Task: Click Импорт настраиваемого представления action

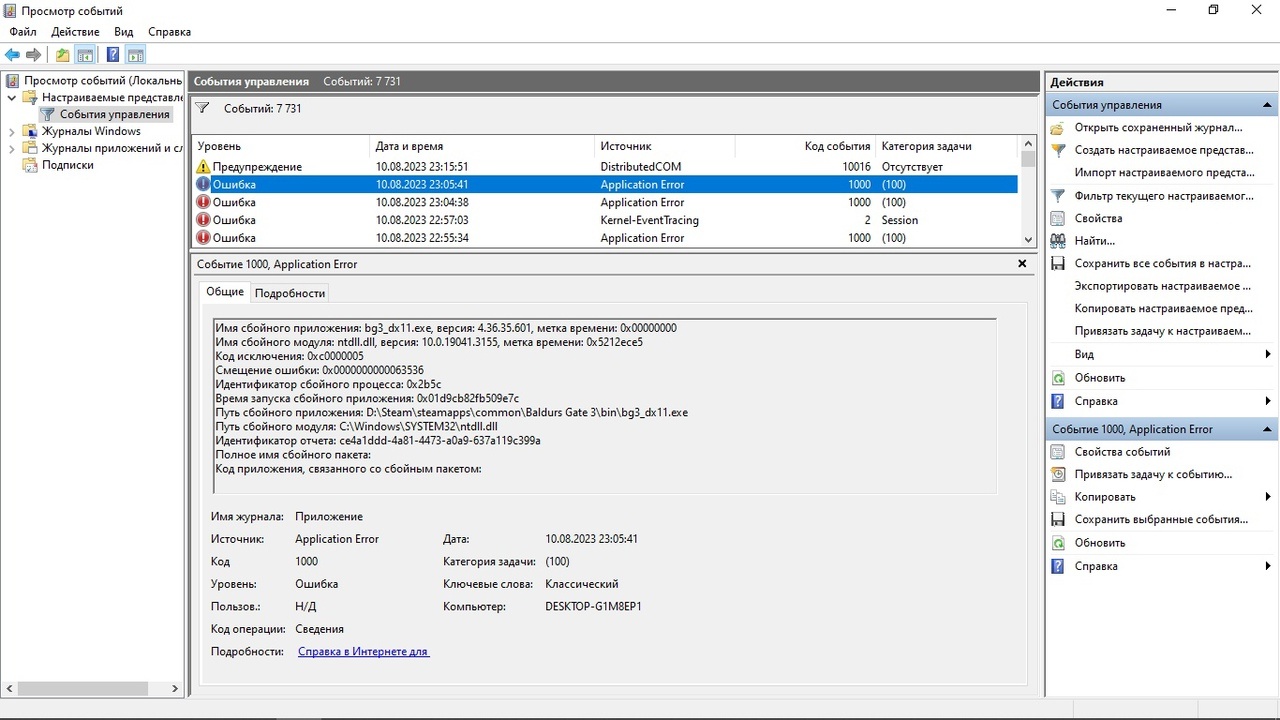Action: pyautogui.click(x=1164, y=173)
